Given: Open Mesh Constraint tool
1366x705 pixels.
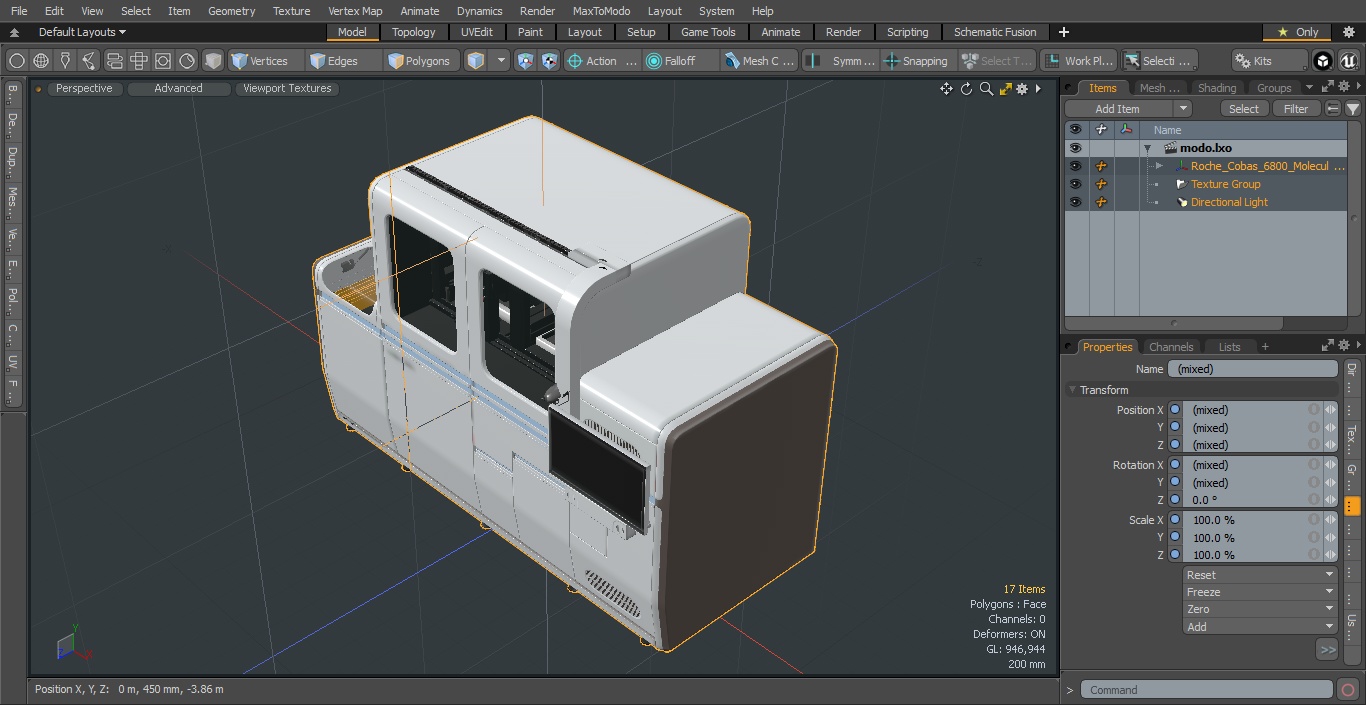Looking at the screenshot, I should point(759,61).
